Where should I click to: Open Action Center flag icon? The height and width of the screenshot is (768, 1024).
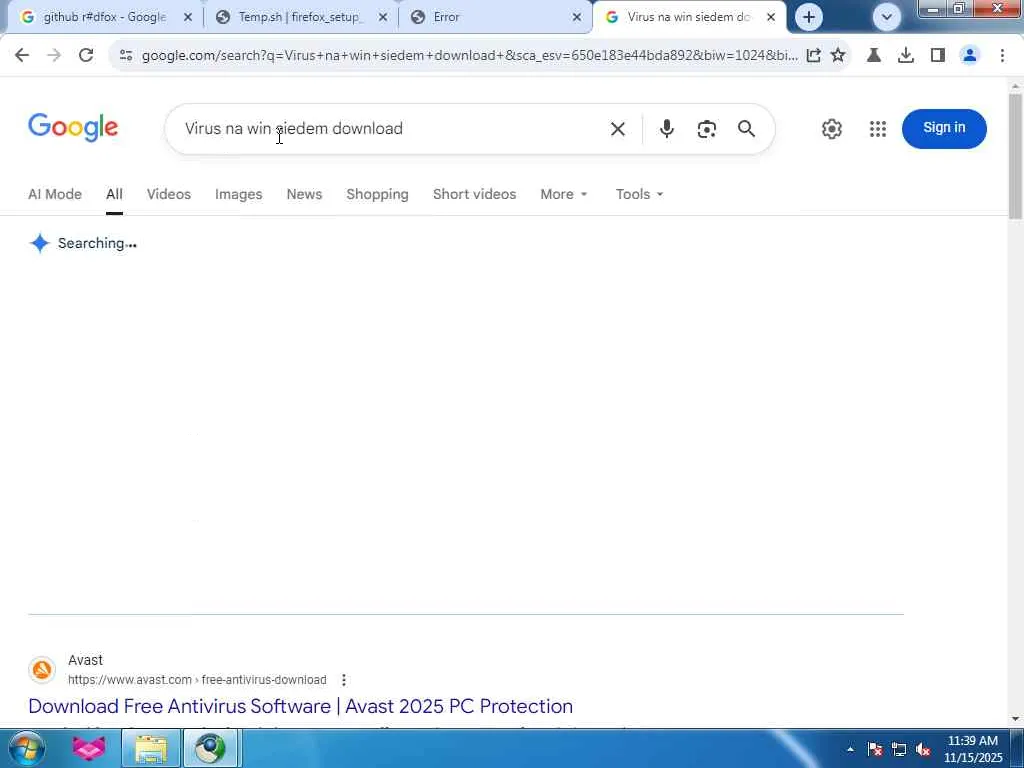tap(875, 750)
